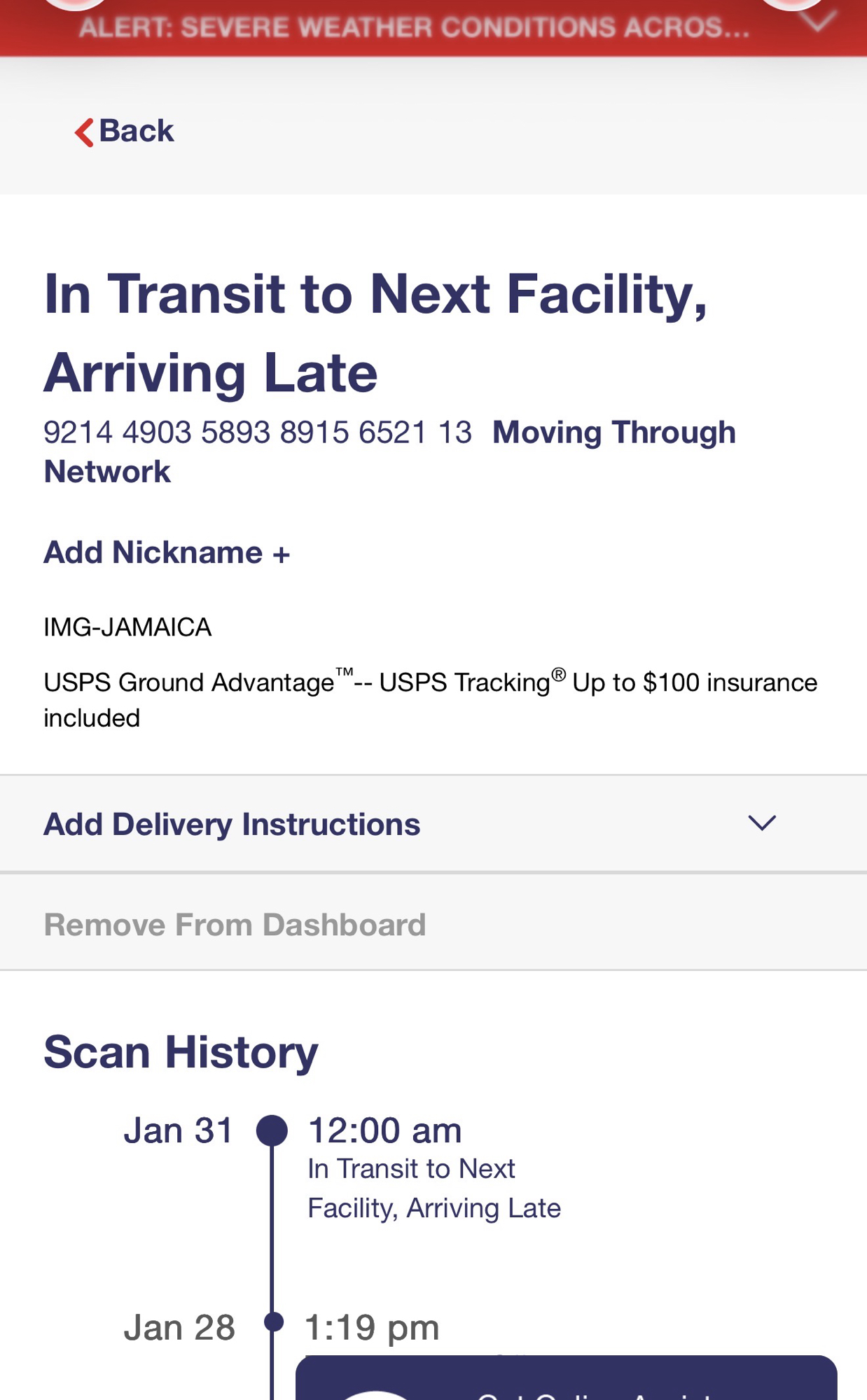The image size is (867, 1400).
Task: Tap the 12:00 am scan entry time
Action: tap(384, 1130)
